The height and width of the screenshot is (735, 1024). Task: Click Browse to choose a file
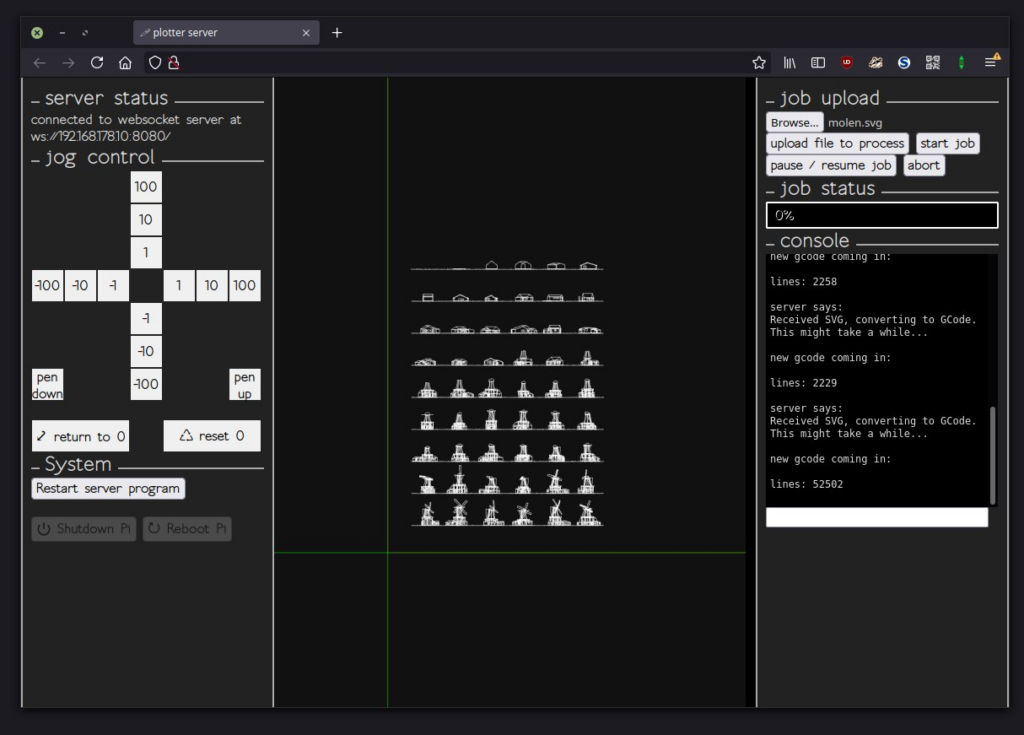795,122
